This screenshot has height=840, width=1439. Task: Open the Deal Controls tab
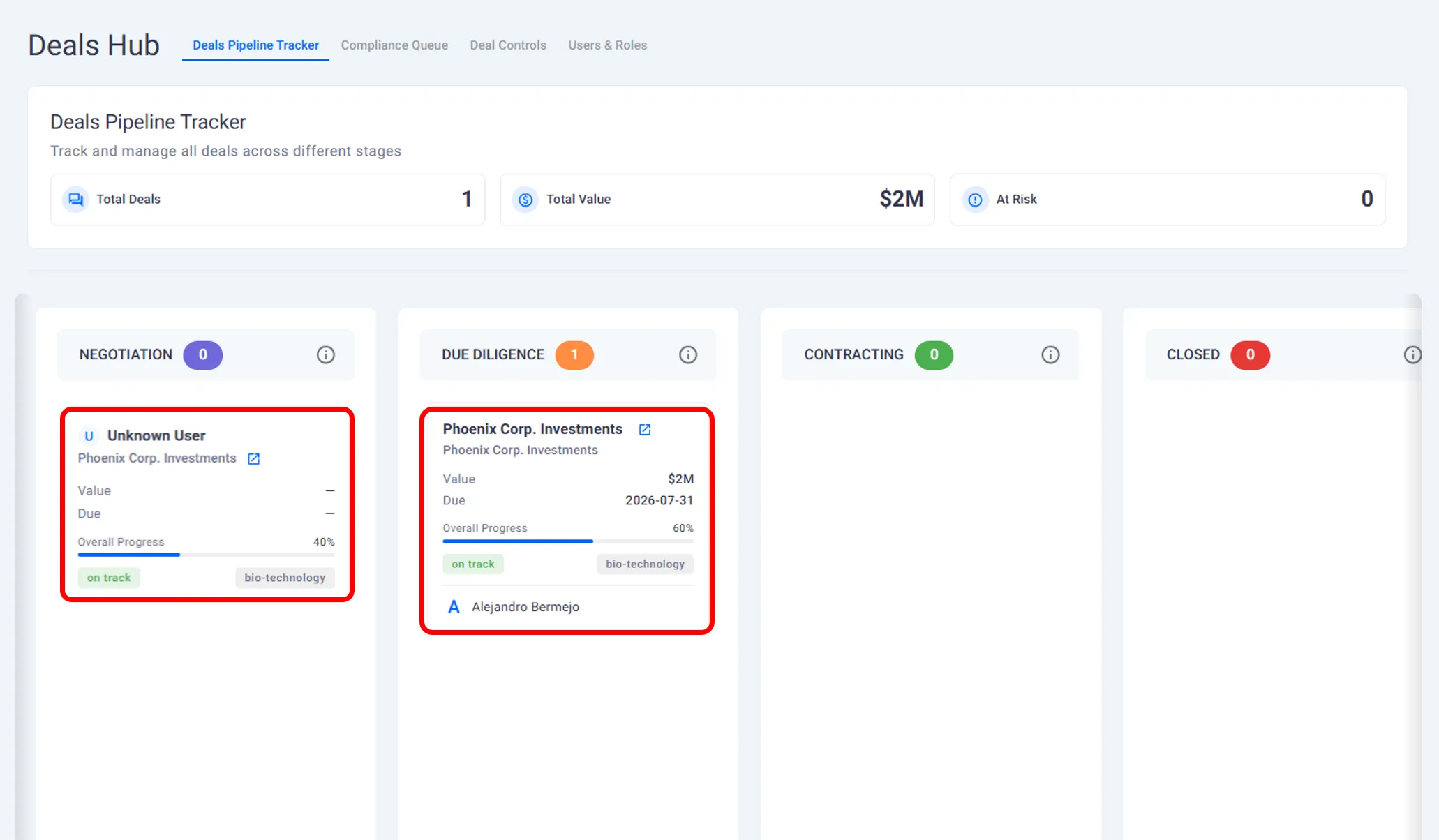click(507, 45)
